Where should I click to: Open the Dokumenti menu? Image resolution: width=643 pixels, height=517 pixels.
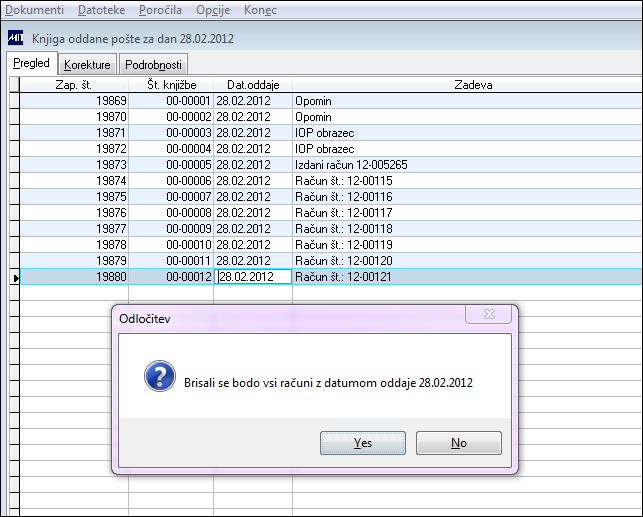[34, 10]
